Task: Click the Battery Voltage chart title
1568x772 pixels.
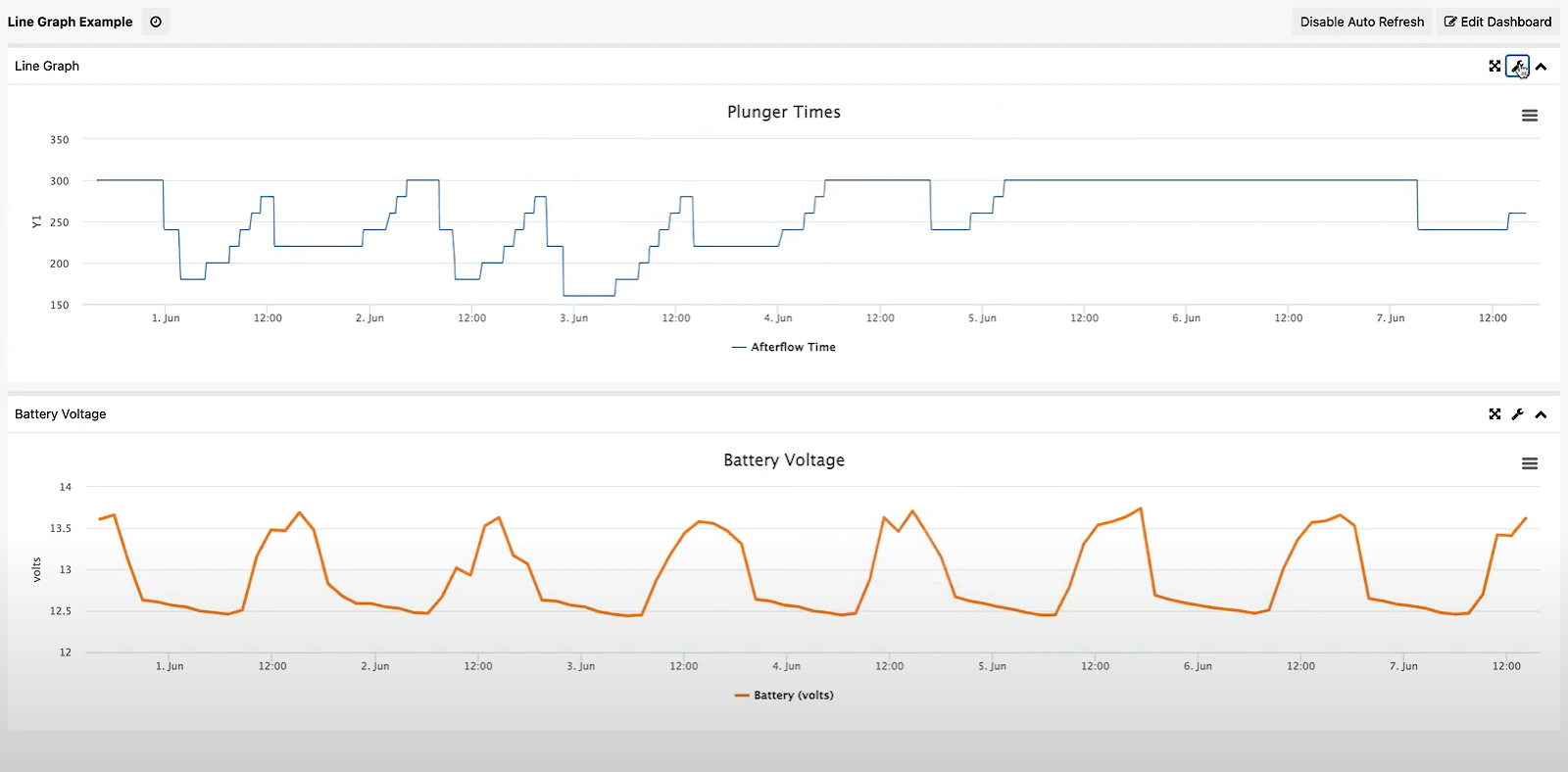Action: click(784, 459)
